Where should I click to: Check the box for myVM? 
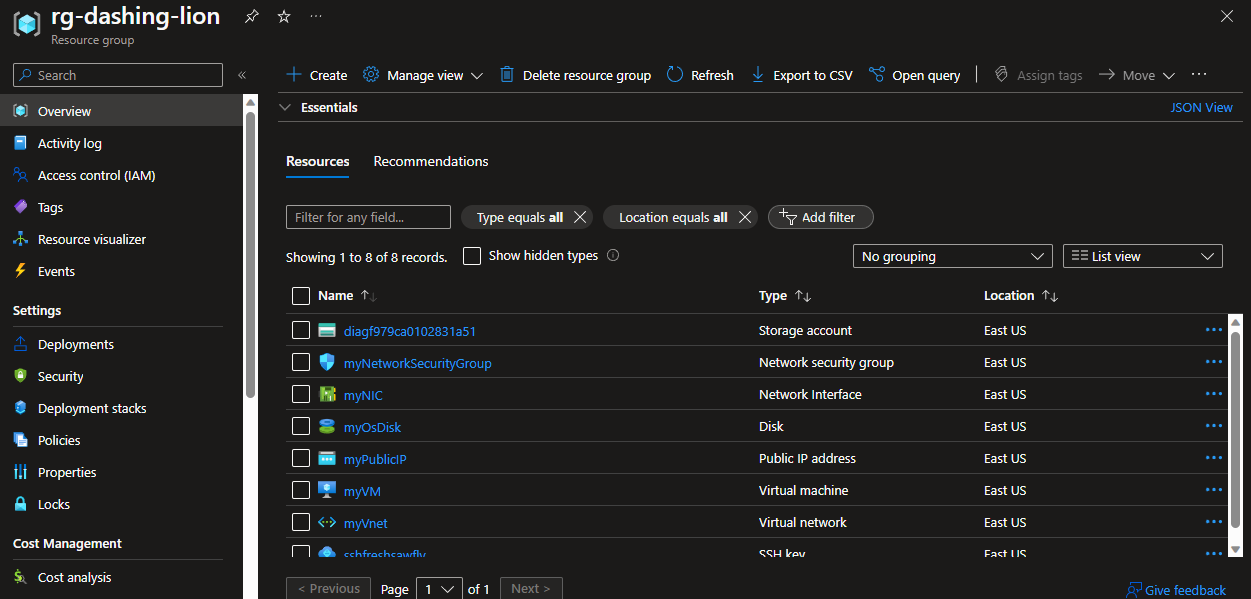pos(301,491)
